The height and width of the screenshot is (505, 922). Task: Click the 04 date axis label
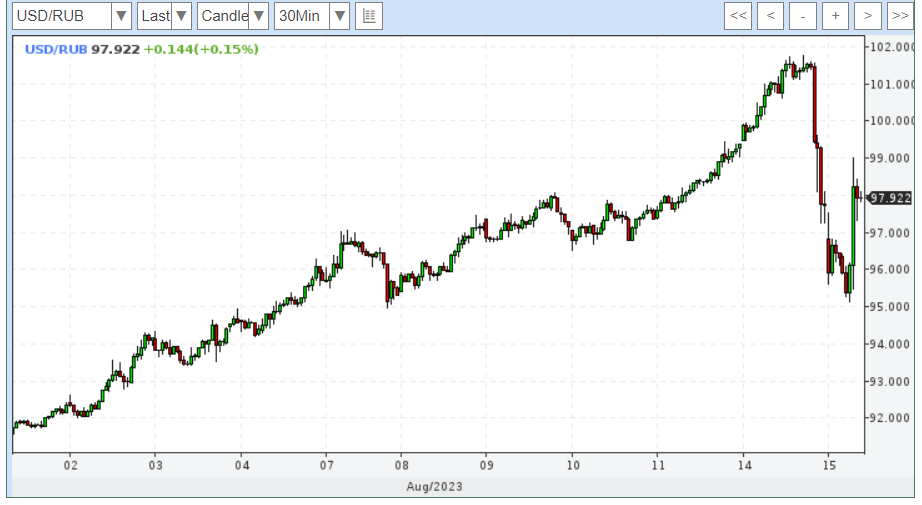coord(242,466)
